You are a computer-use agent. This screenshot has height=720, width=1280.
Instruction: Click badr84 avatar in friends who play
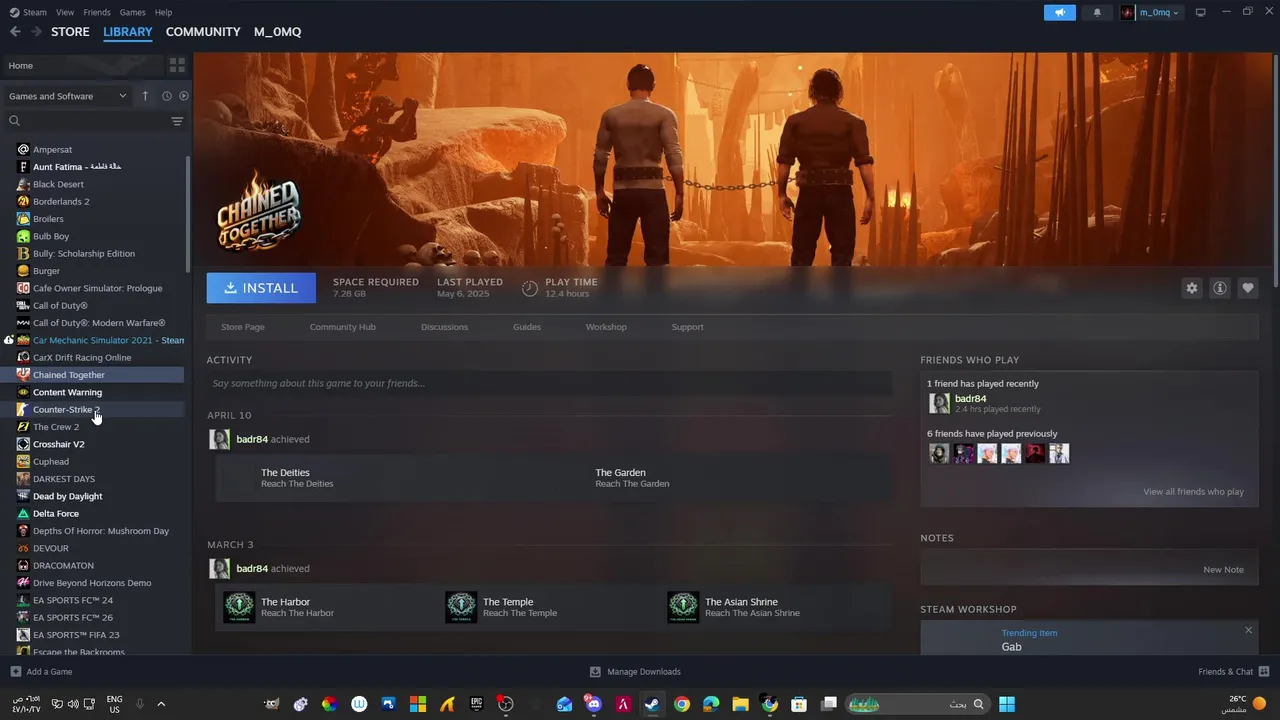pos(939,403)
